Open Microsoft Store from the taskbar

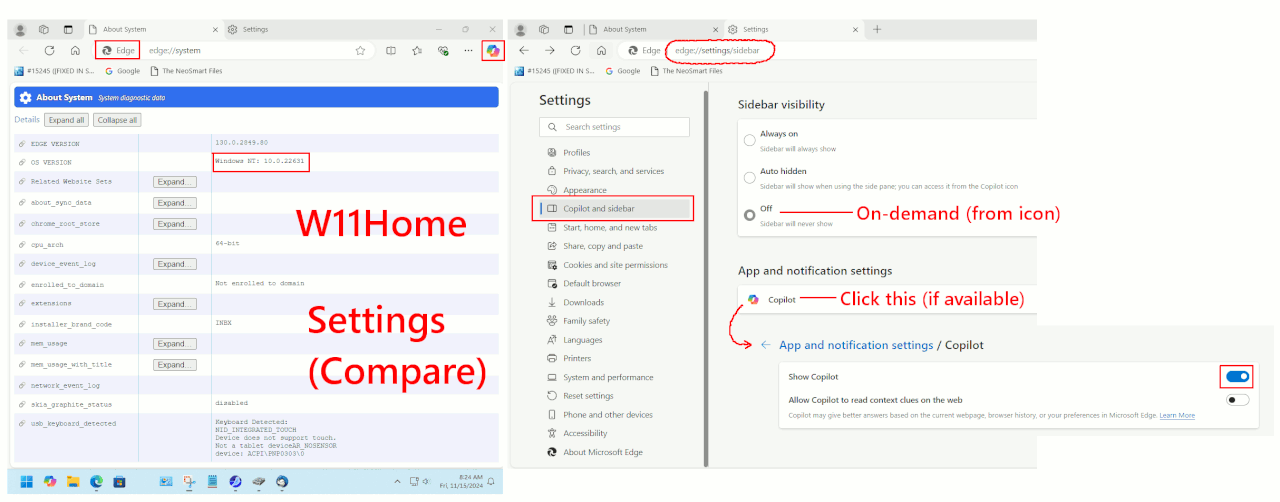120,482
